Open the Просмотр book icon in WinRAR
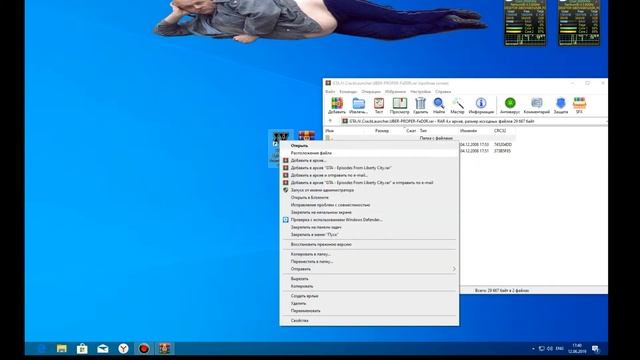The height and width of the screenshot is (360, 640). click(400, 105)
